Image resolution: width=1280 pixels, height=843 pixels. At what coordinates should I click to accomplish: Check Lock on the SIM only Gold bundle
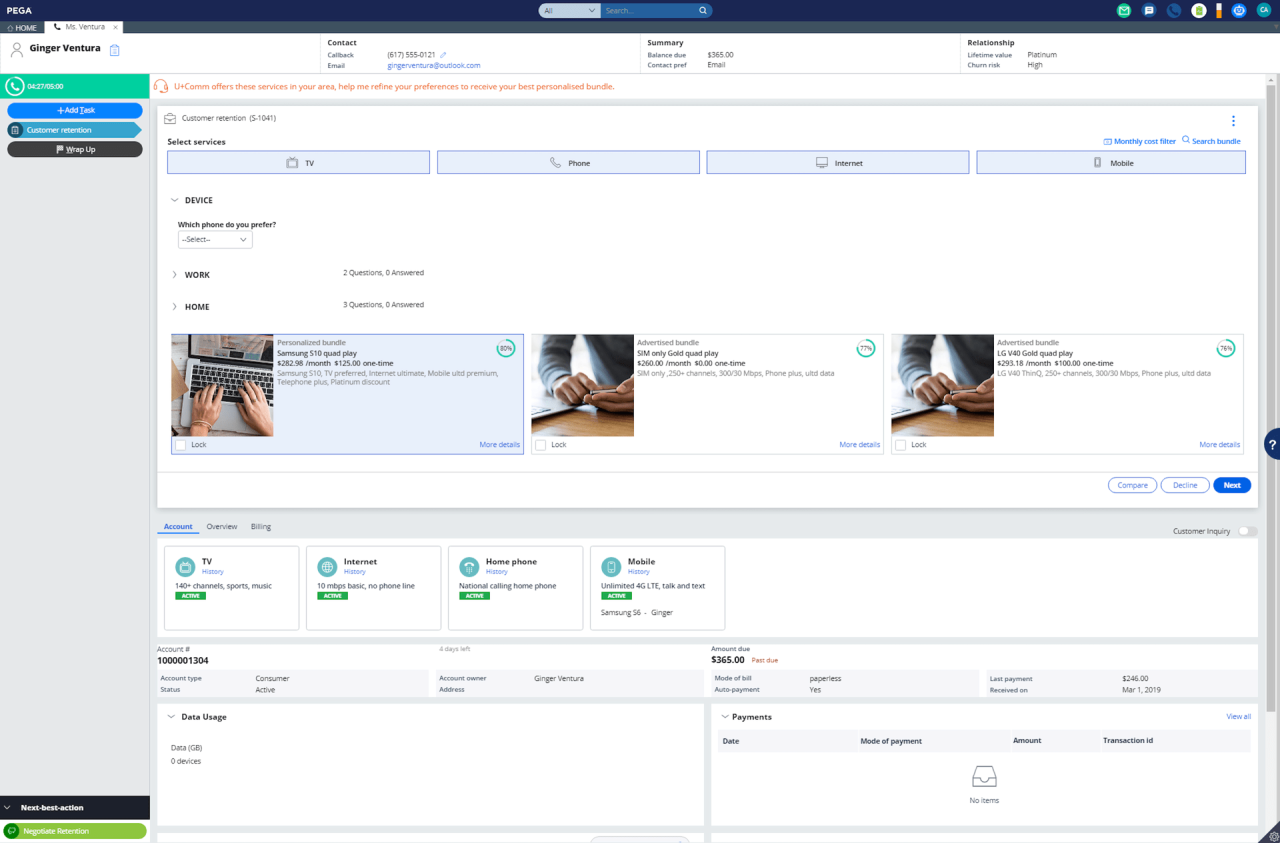[x=539, y=445]
